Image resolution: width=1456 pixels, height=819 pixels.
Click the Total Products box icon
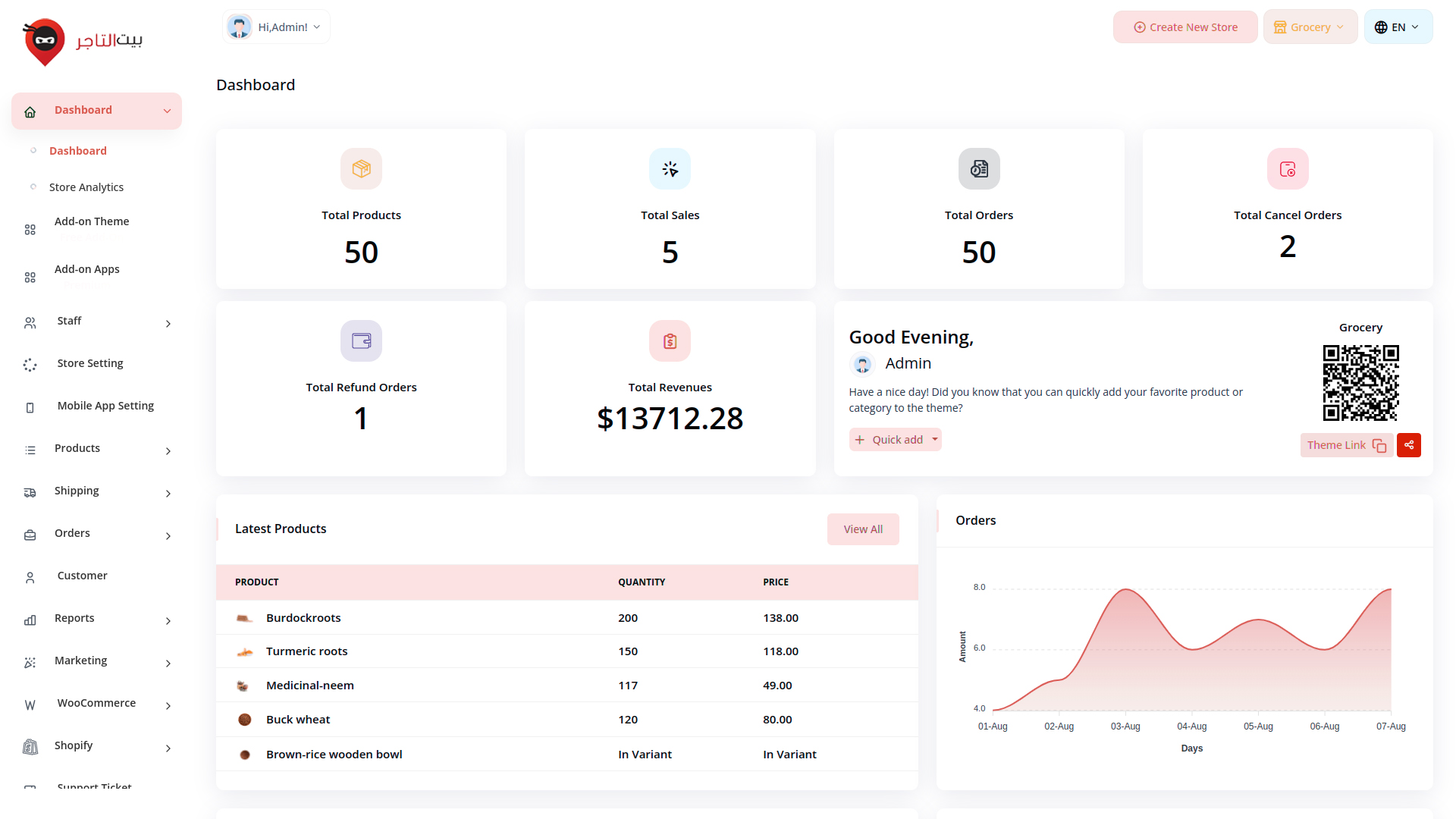(361, 168)
